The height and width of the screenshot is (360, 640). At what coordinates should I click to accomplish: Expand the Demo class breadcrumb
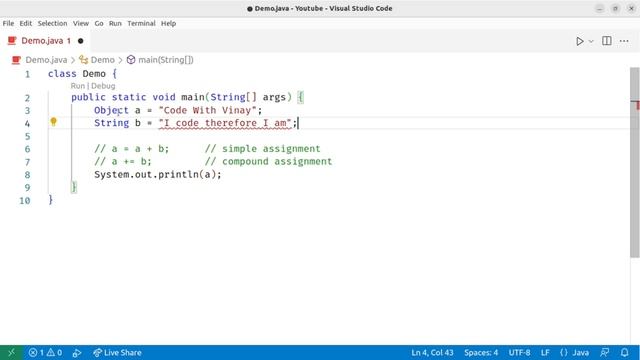(102, 60)
